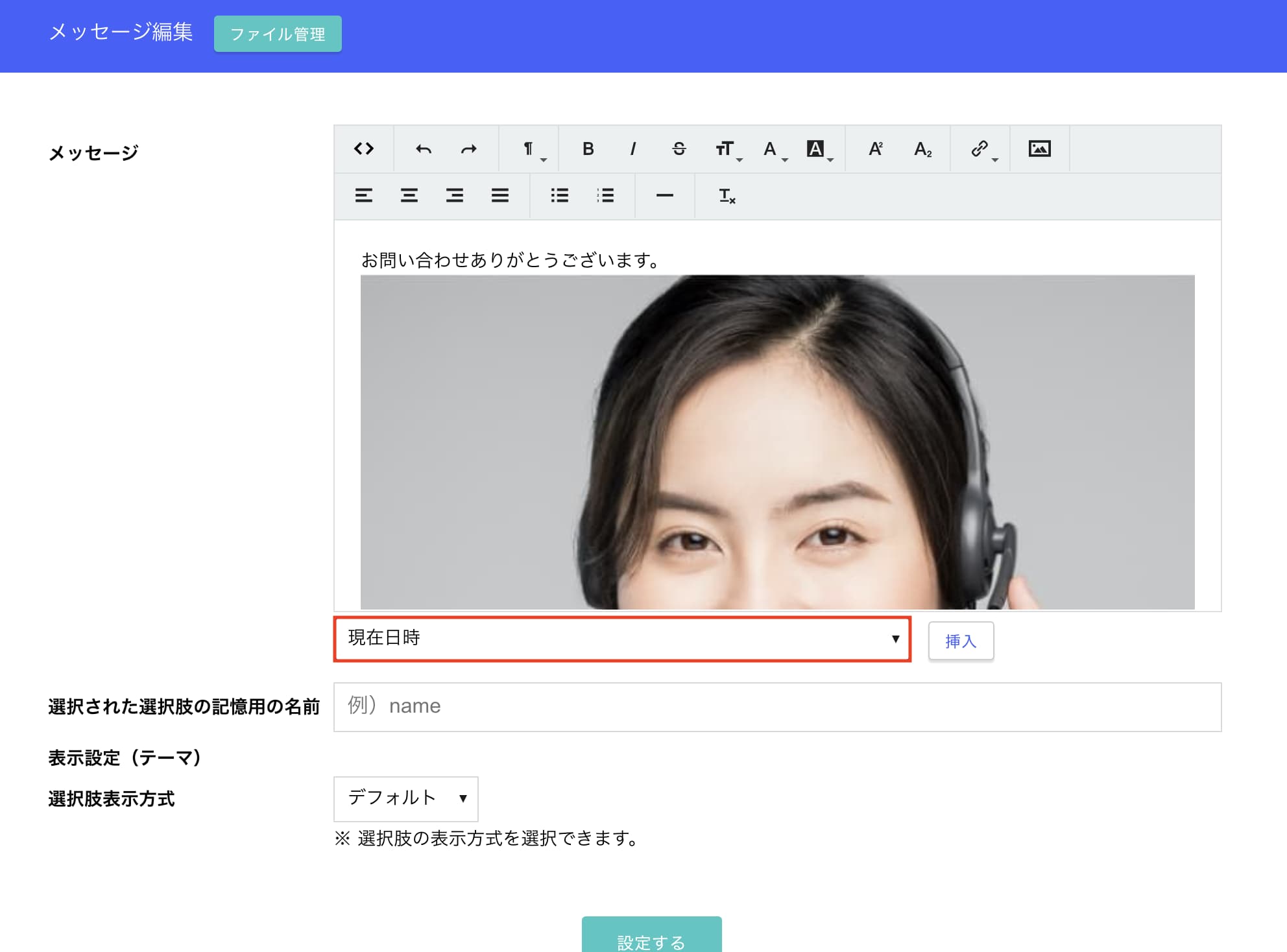
Task: Insert a bulleted list
Action: (560, 195)
